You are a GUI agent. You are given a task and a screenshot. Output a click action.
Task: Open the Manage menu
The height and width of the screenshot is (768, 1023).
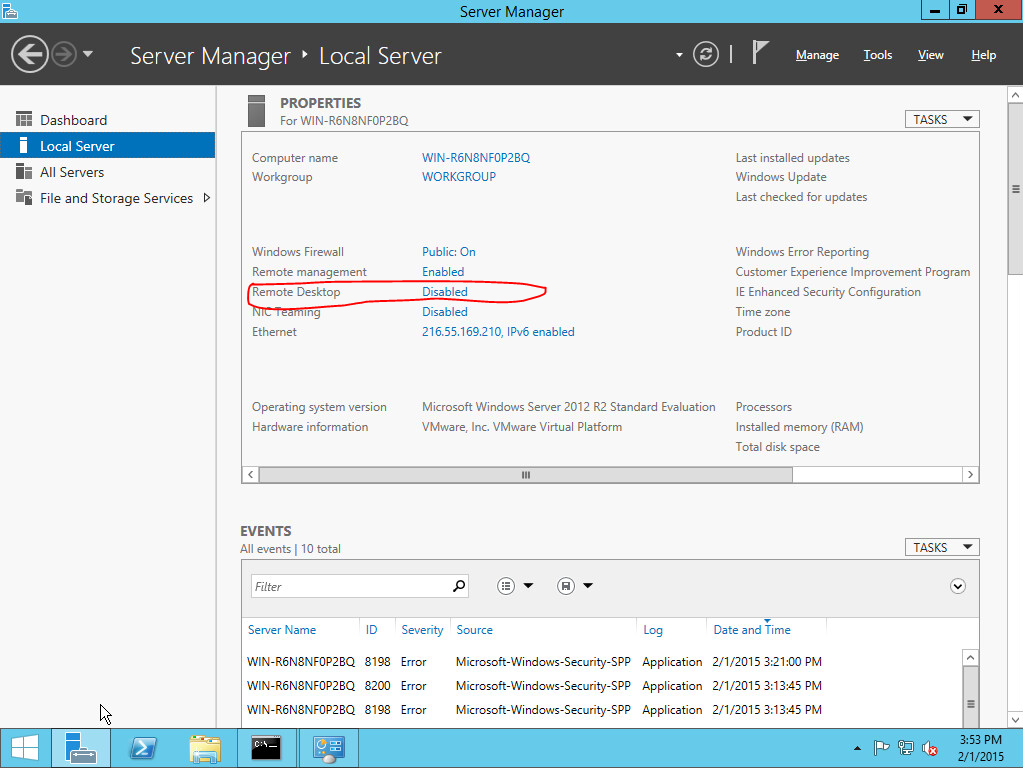point(817,55)
